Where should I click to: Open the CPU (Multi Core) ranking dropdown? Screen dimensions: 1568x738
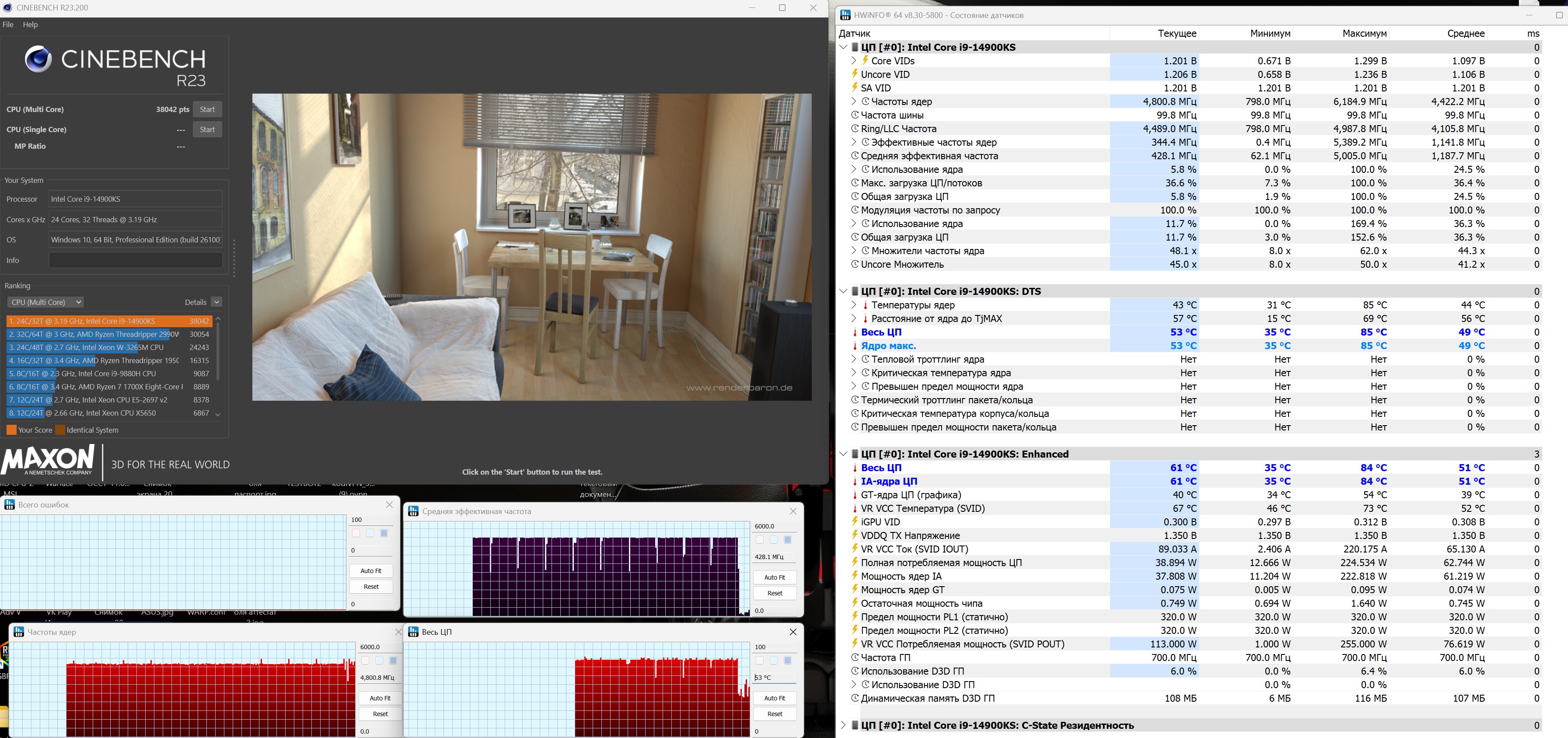click(45, 302)
